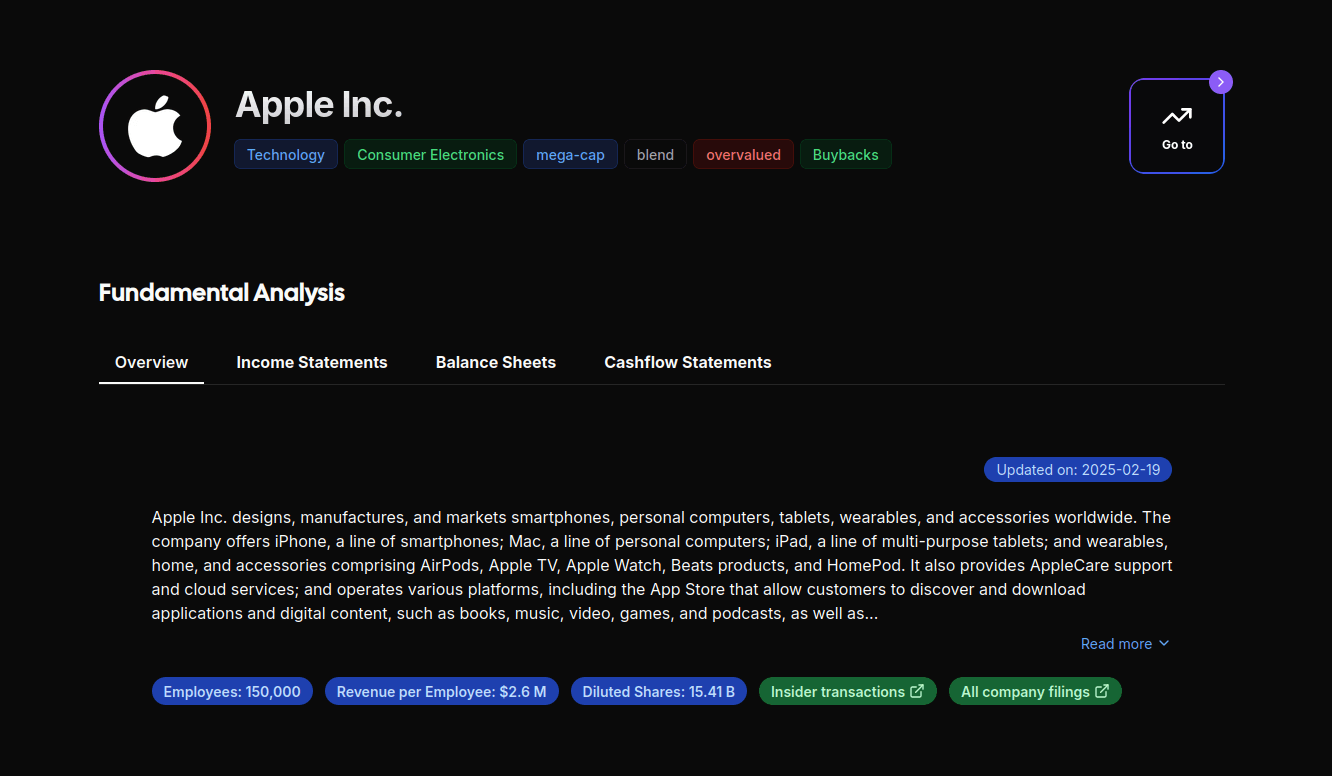Click the external link icon on Insider transactions
This screenshot has width=1332, height=776.
(917, 691)
